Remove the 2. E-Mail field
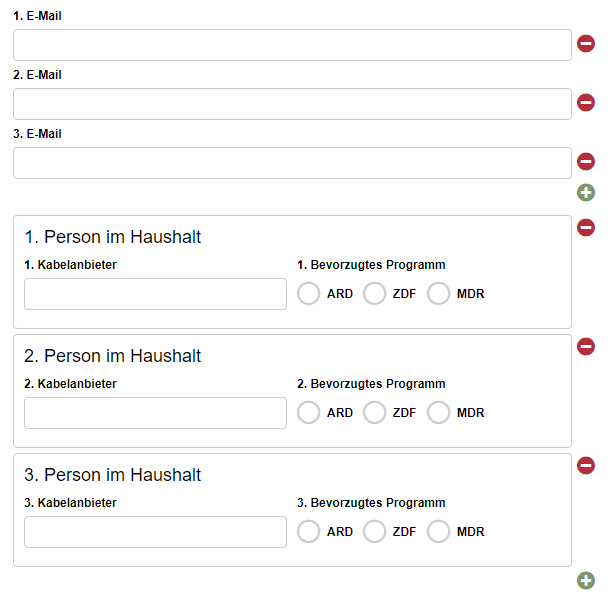 (586, 102)
